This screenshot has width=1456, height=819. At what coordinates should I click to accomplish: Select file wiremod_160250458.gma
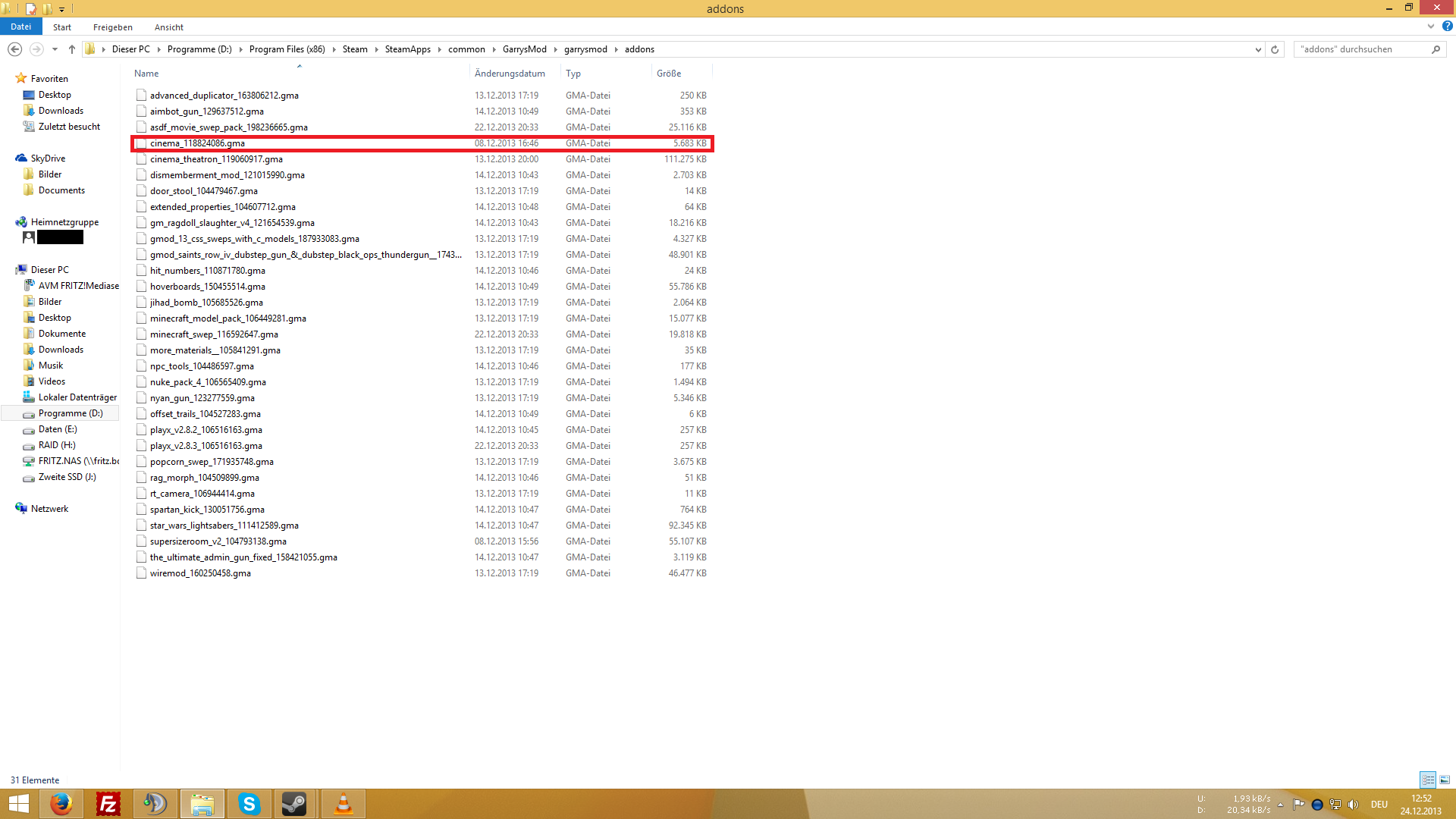tap(200, 573)
